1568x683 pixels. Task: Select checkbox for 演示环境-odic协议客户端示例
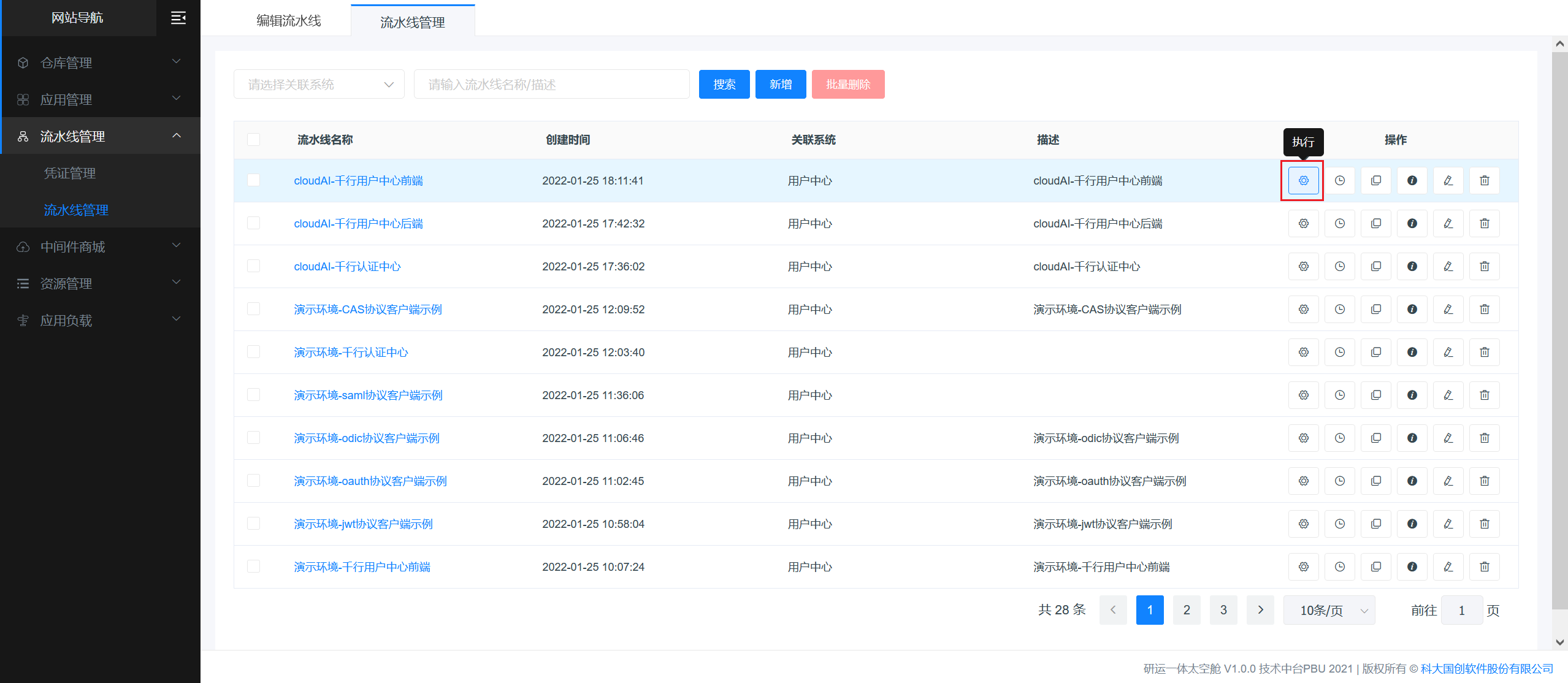tap(253, 437)
